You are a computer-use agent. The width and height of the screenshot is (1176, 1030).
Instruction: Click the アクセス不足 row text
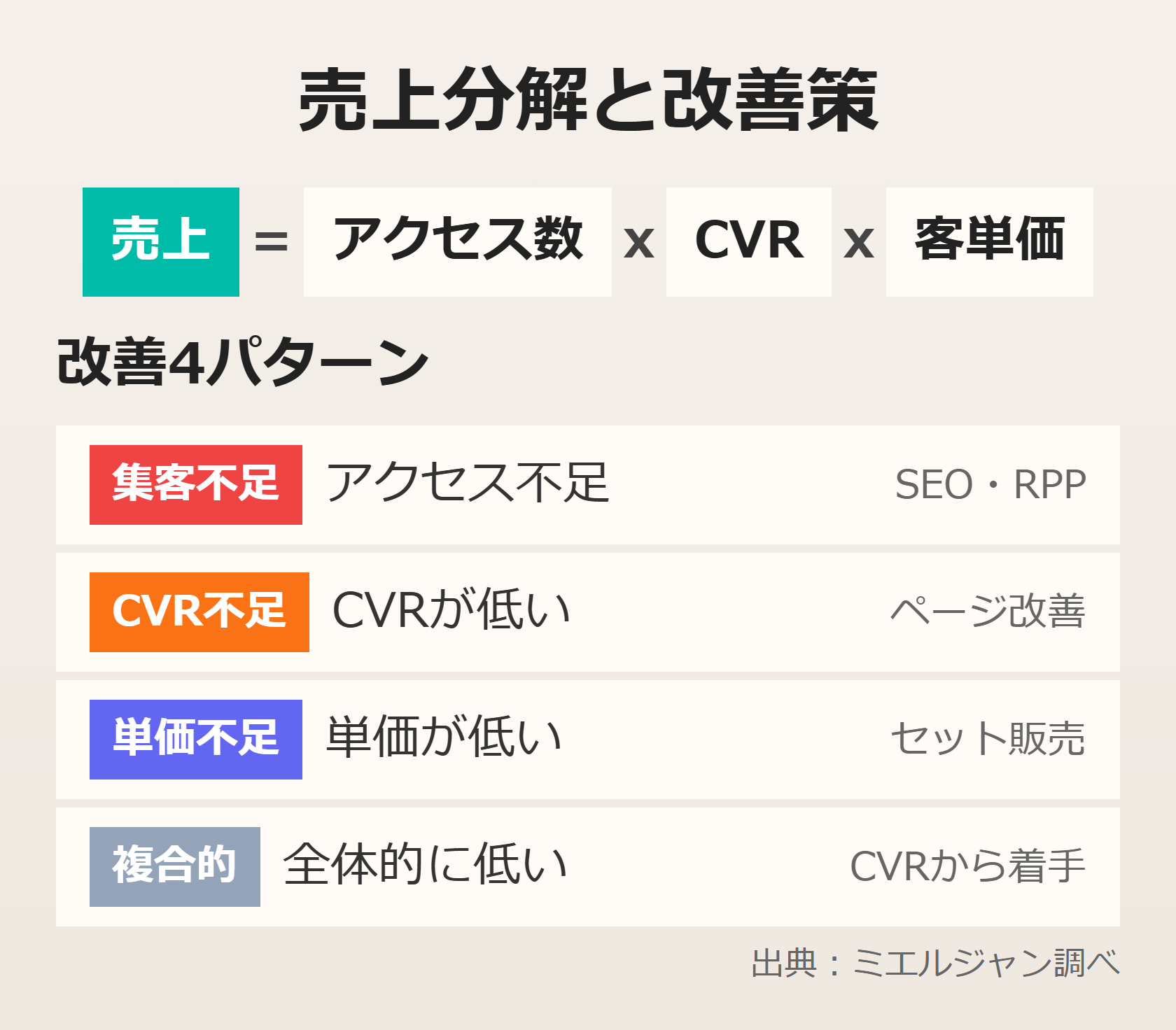(x=468, y=484)
